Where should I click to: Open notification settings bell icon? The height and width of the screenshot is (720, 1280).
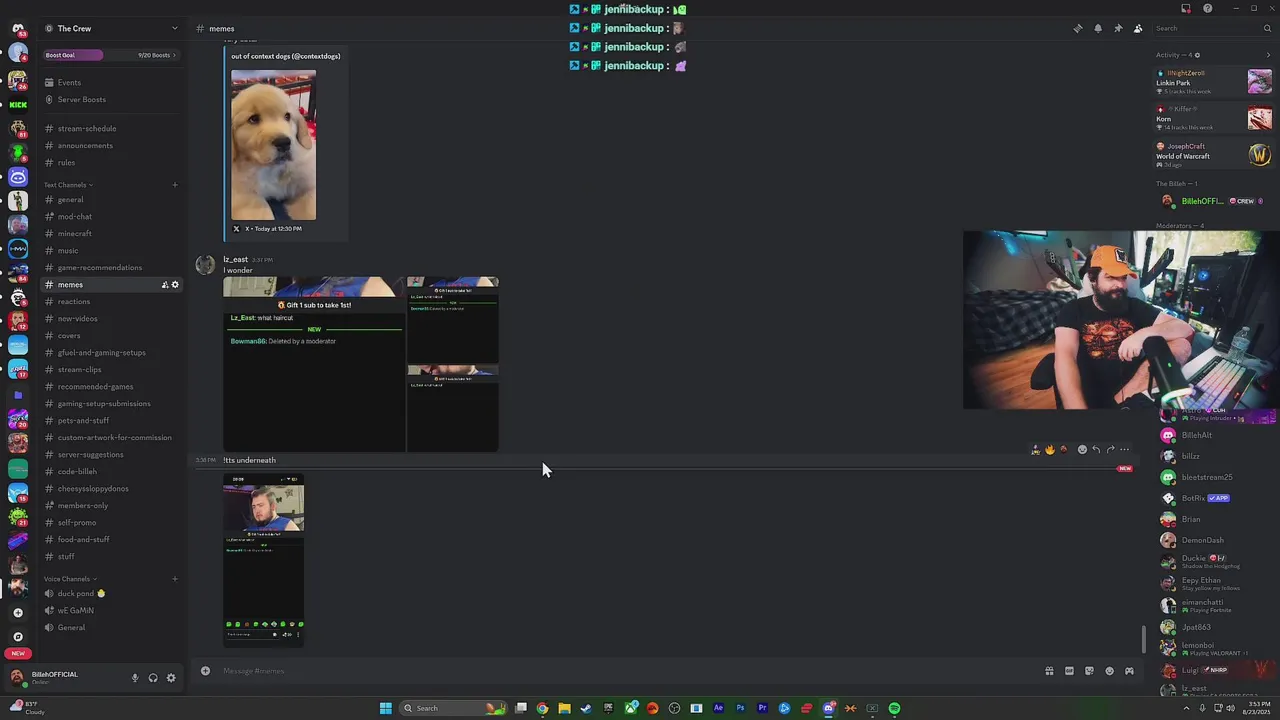pyautogui.click(x=1098, y=28)
